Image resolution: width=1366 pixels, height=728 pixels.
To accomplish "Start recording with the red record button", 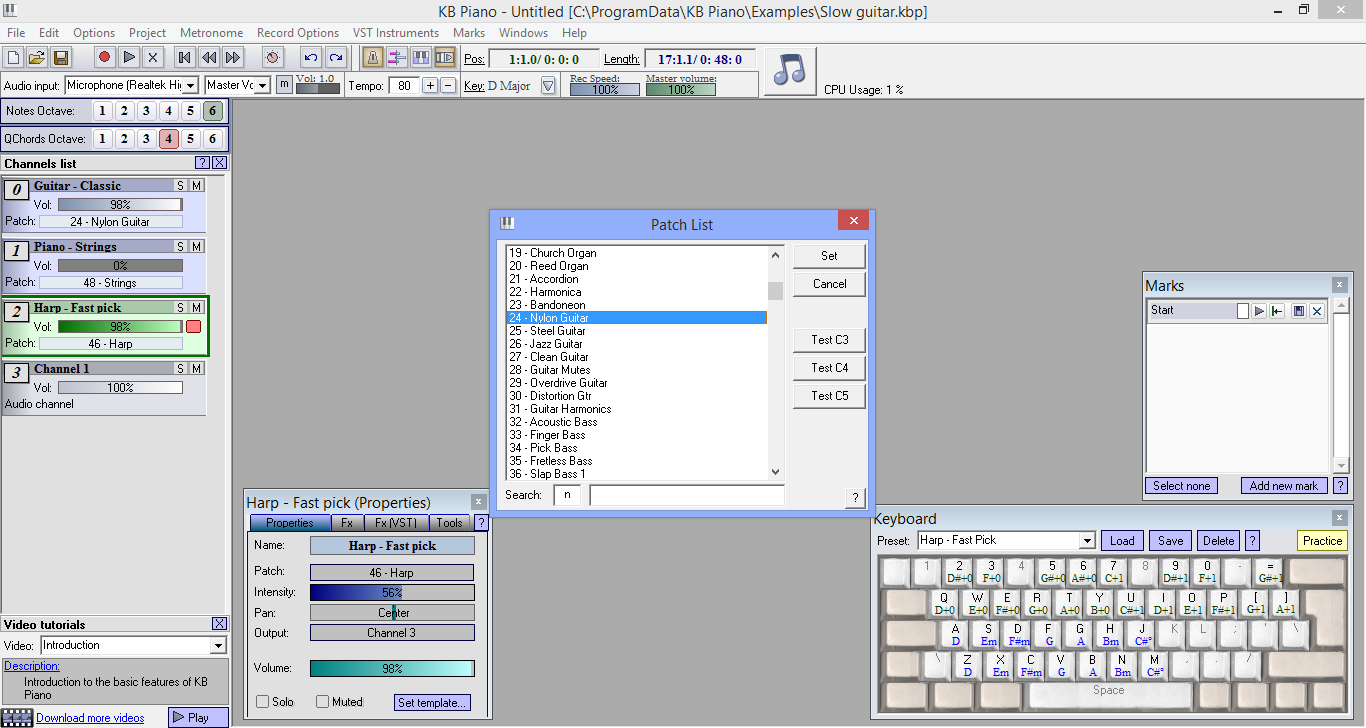I will (104, 58).
